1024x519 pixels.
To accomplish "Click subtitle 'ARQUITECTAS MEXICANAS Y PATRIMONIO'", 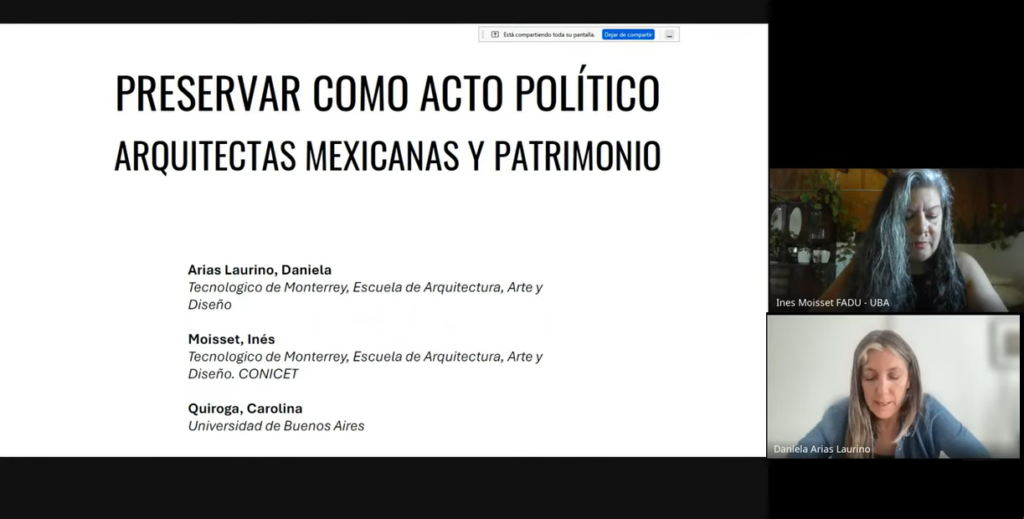I will click(387, 156).
